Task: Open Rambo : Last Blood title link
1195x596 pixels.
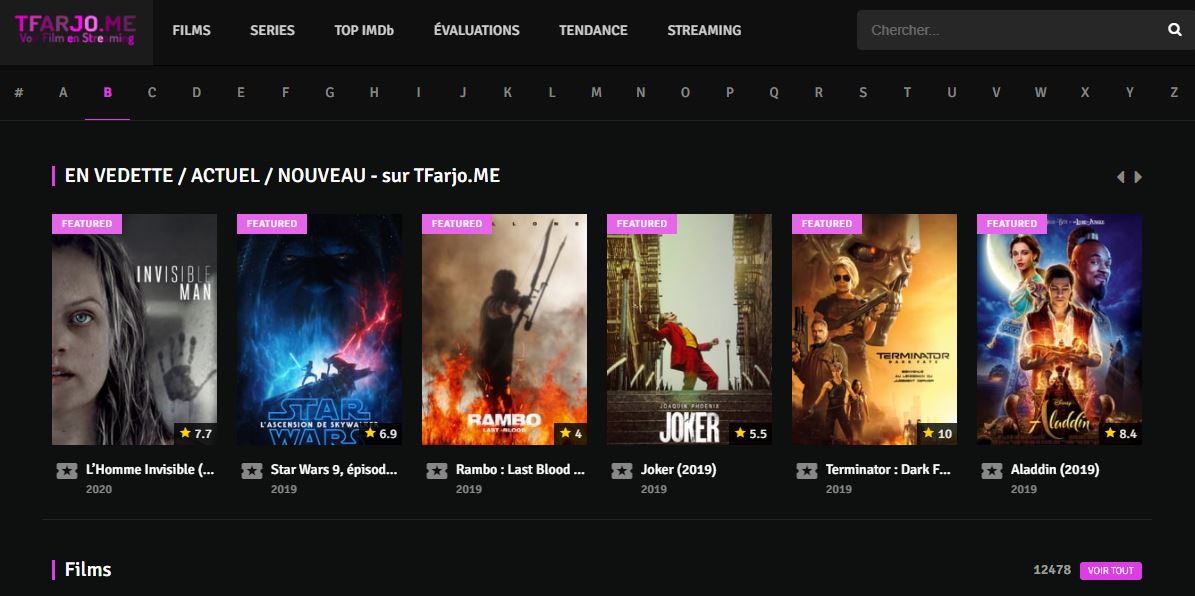Action: (520, 469)
